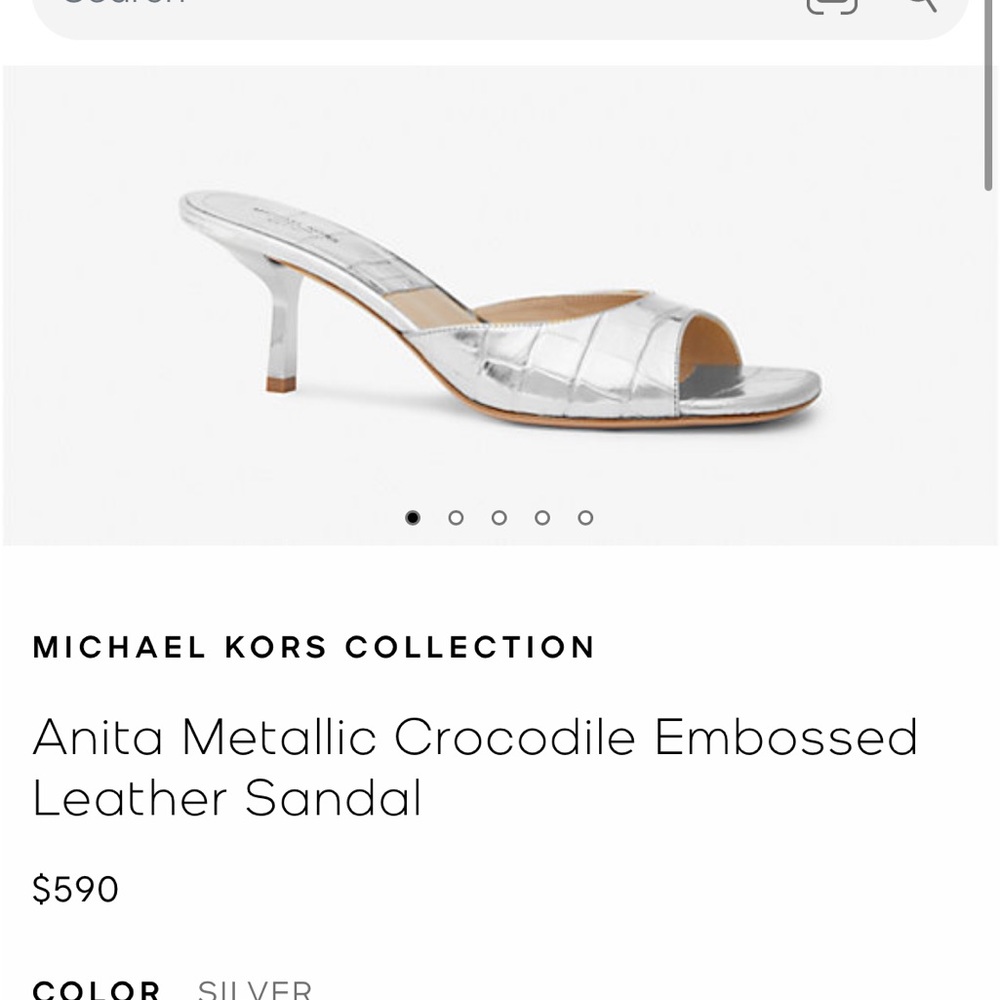Screen dimensions: 1000x1000
Task: View product details by tapping Leather Sandal text
Action: point(226,798)
